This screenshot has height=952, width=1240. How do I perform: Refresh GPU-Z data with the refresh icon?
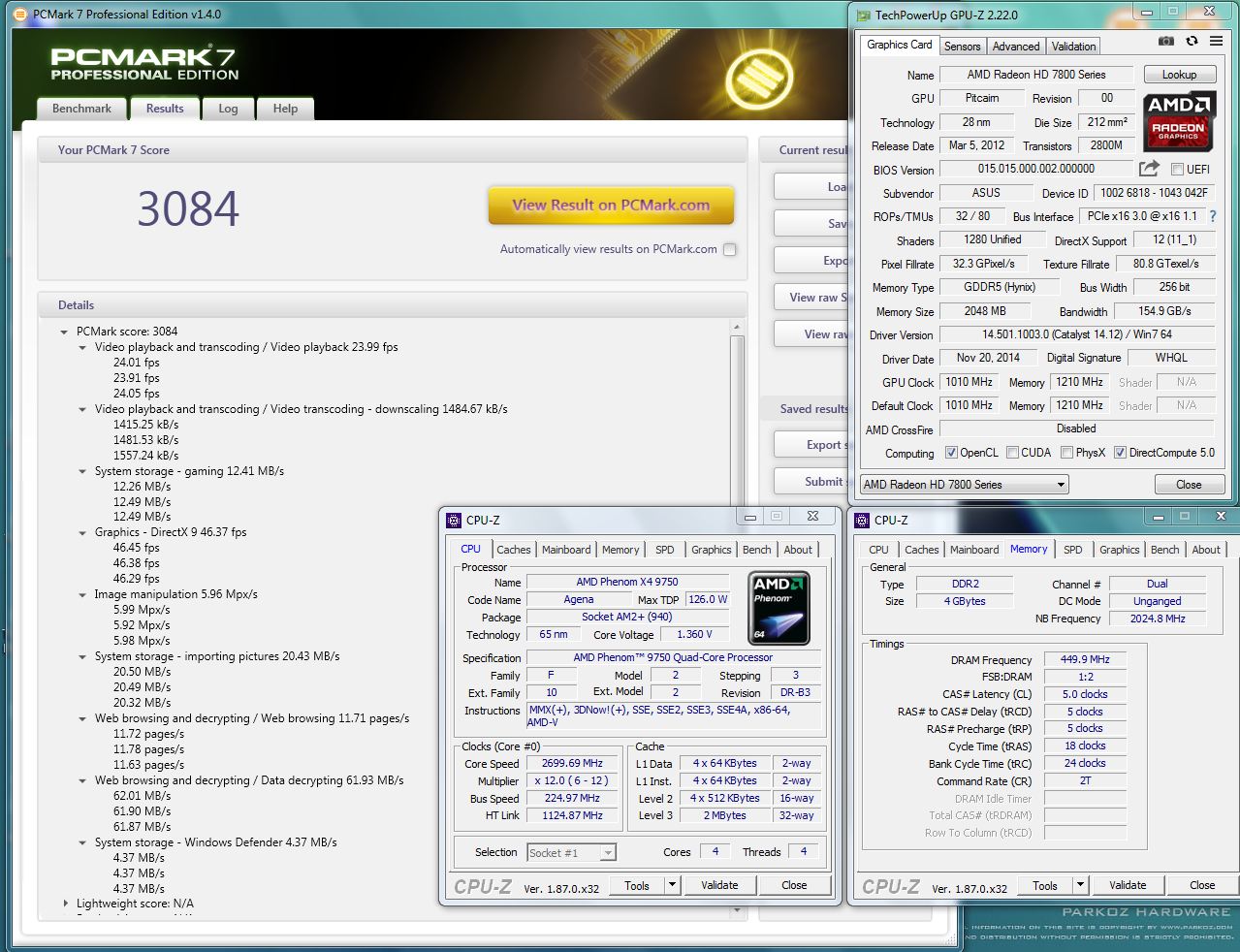click(x=1192, y=42)
